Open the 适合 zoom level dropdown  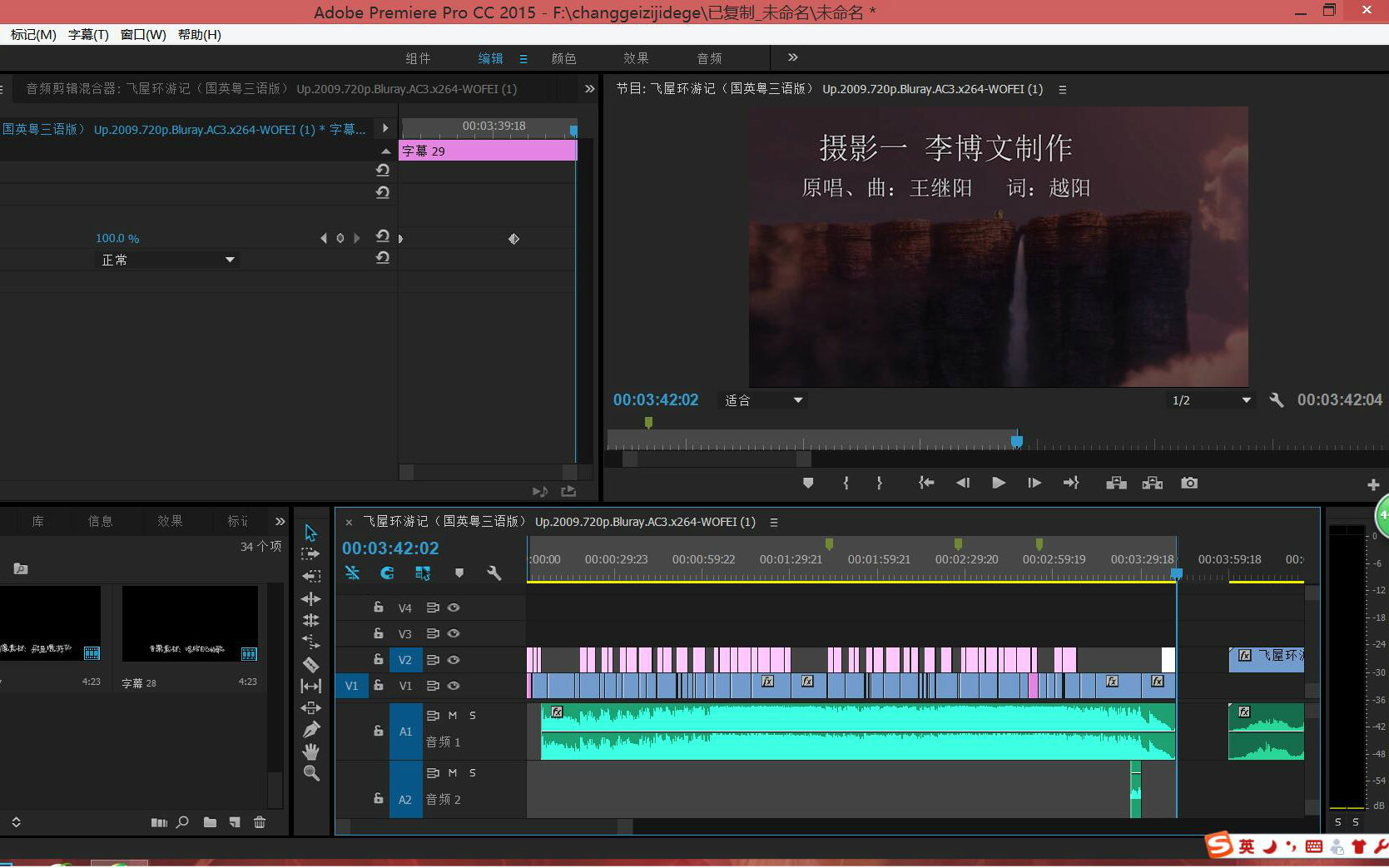point(763,400)
